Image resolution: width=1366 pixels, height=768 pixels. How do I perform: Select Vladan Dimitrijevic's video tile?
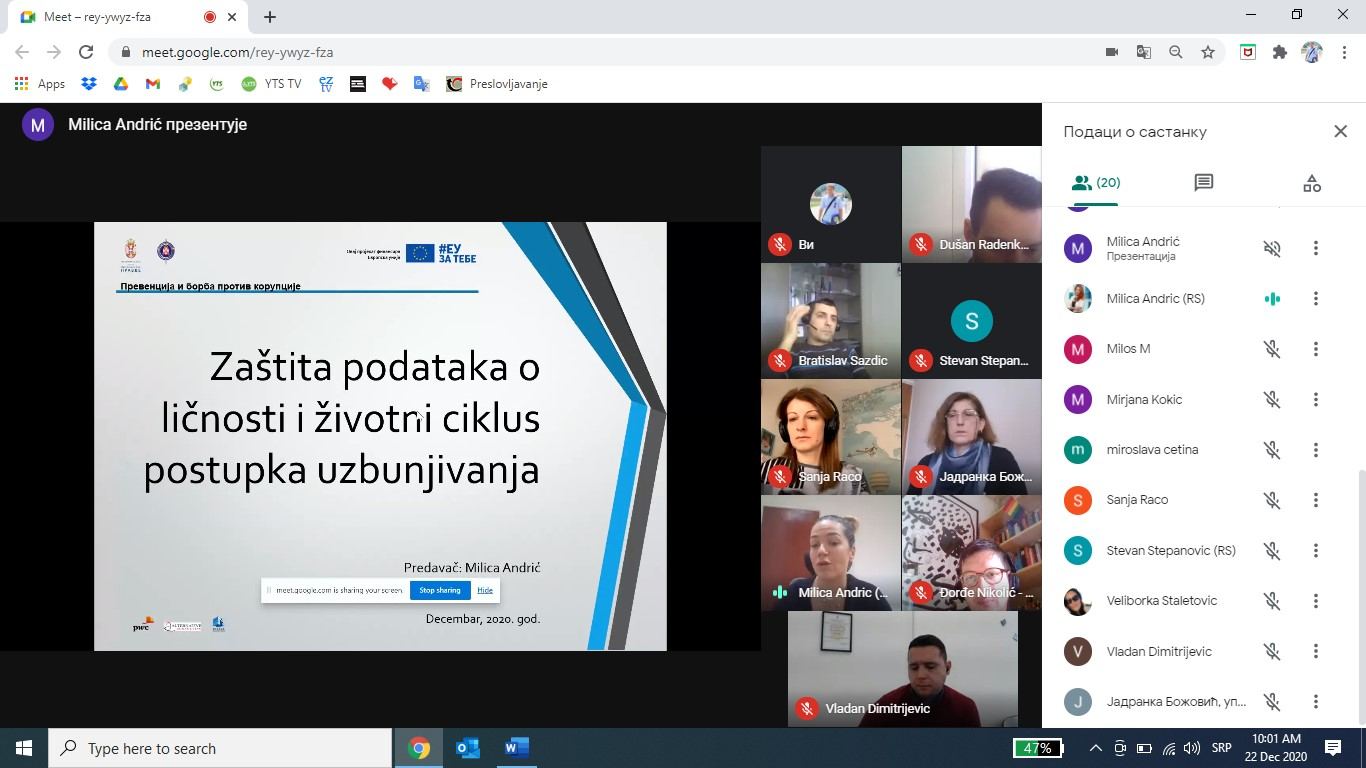tap(903, 669)
